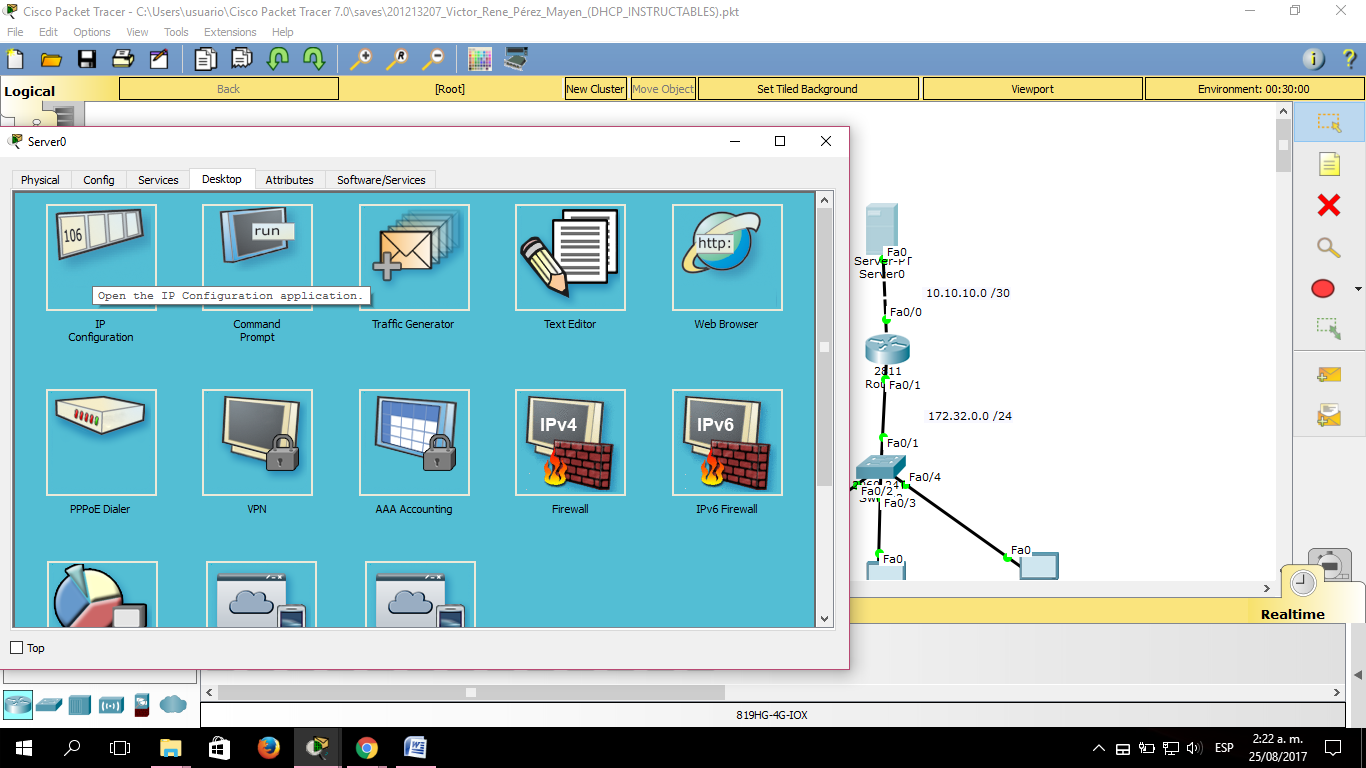Open the VPN application

256,443
